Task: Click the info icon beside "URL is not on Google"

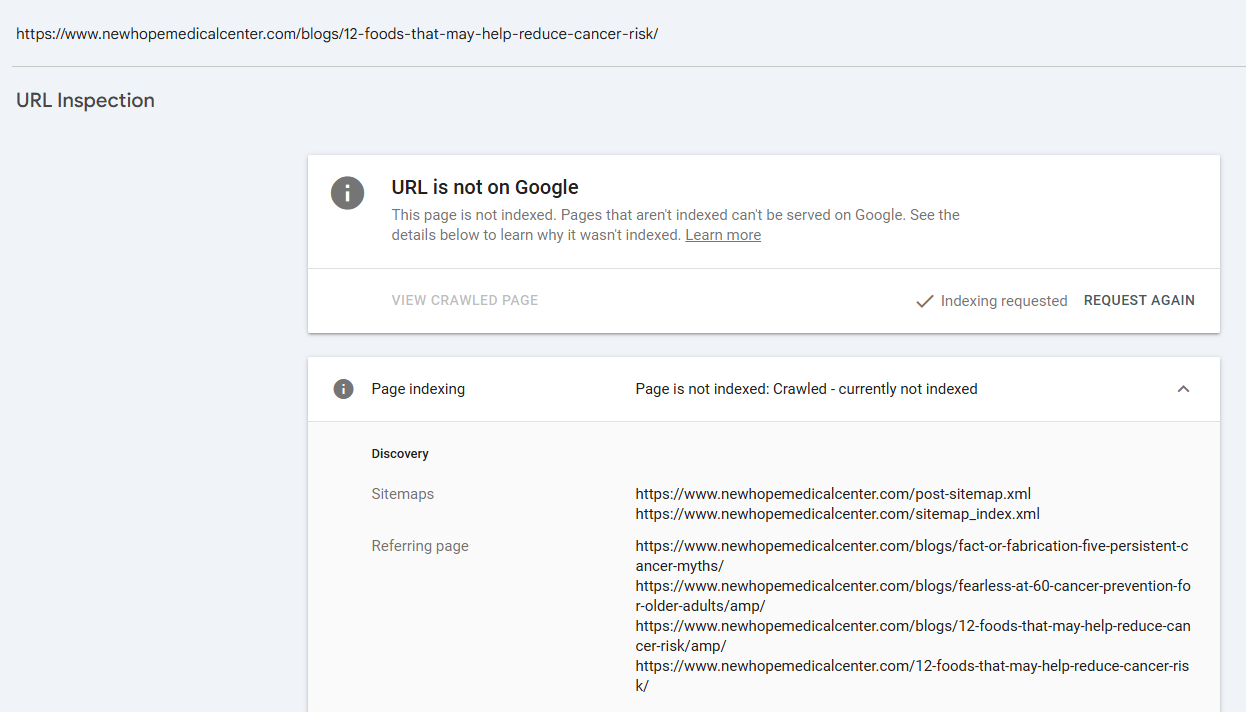Action: click(347, 192)
